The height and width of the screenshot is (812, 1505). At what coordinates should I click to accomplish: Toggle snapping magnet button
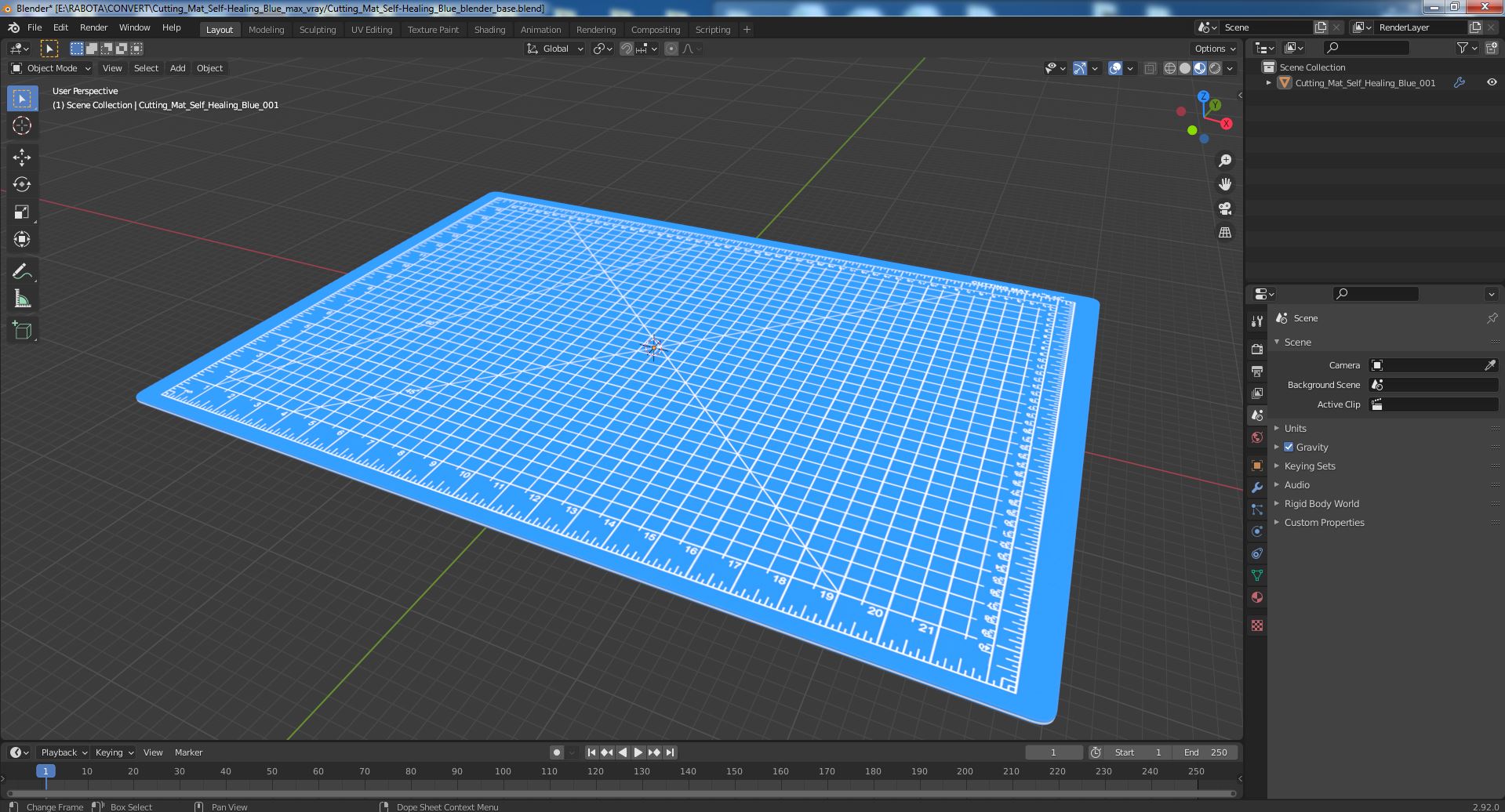coord(627,49)
